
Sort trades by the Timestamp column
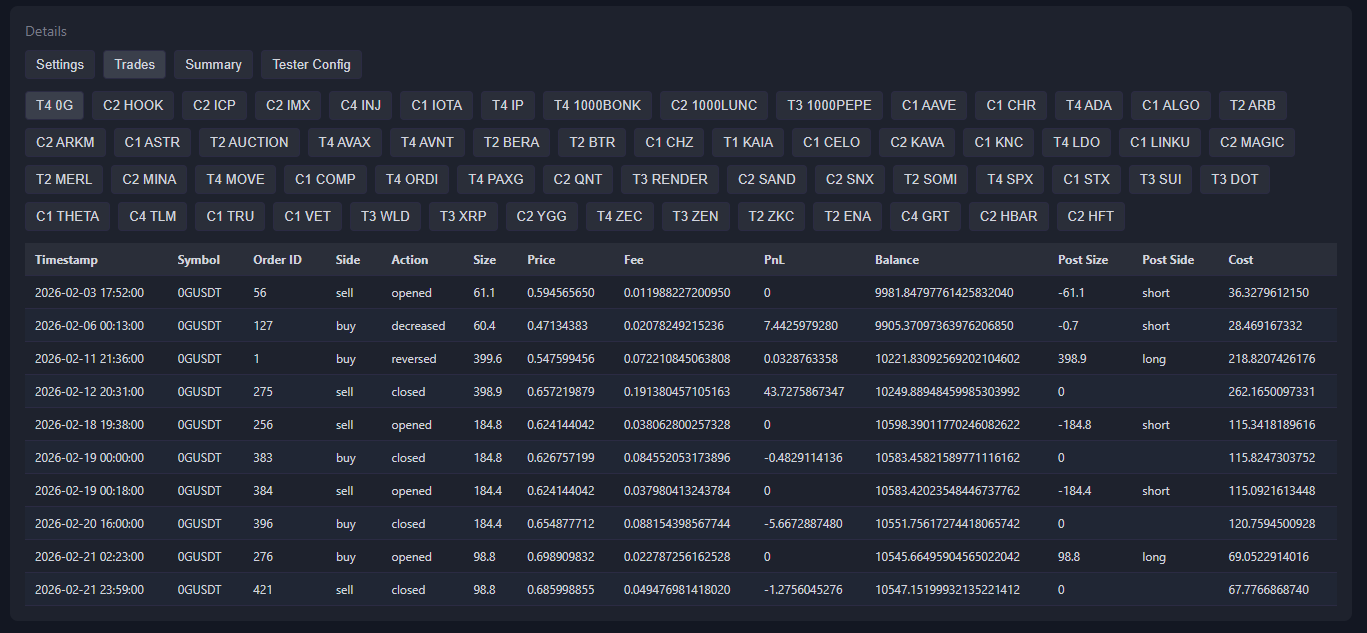click(x=66, y=259)
